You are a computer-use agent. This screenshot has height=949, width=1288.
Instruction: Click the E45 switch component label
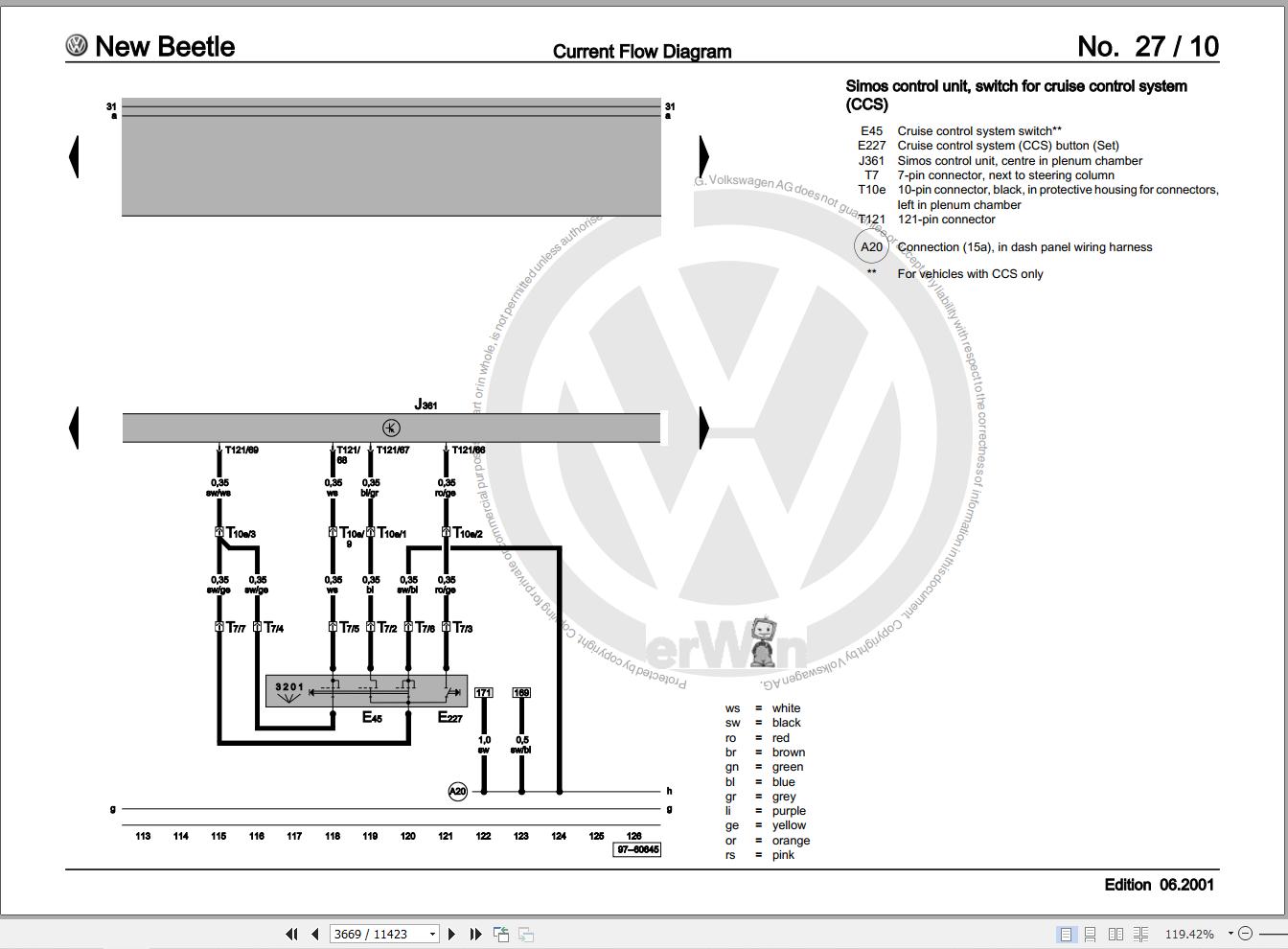[372, 717]
